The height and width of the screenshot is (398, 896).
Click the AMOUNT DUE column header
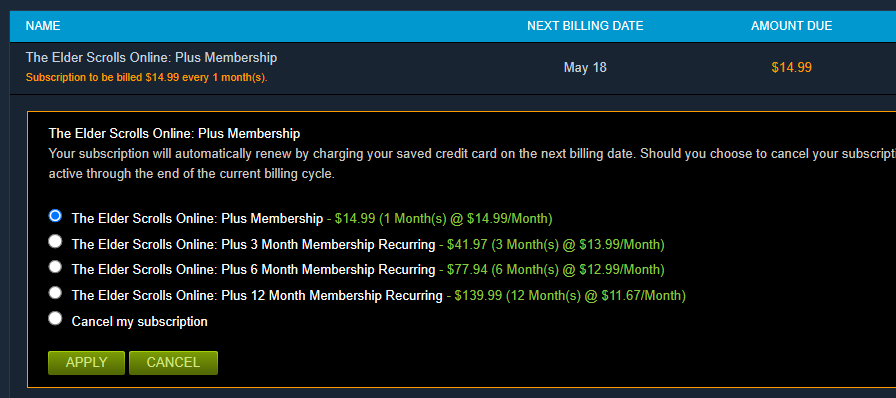tap(791, 26)
